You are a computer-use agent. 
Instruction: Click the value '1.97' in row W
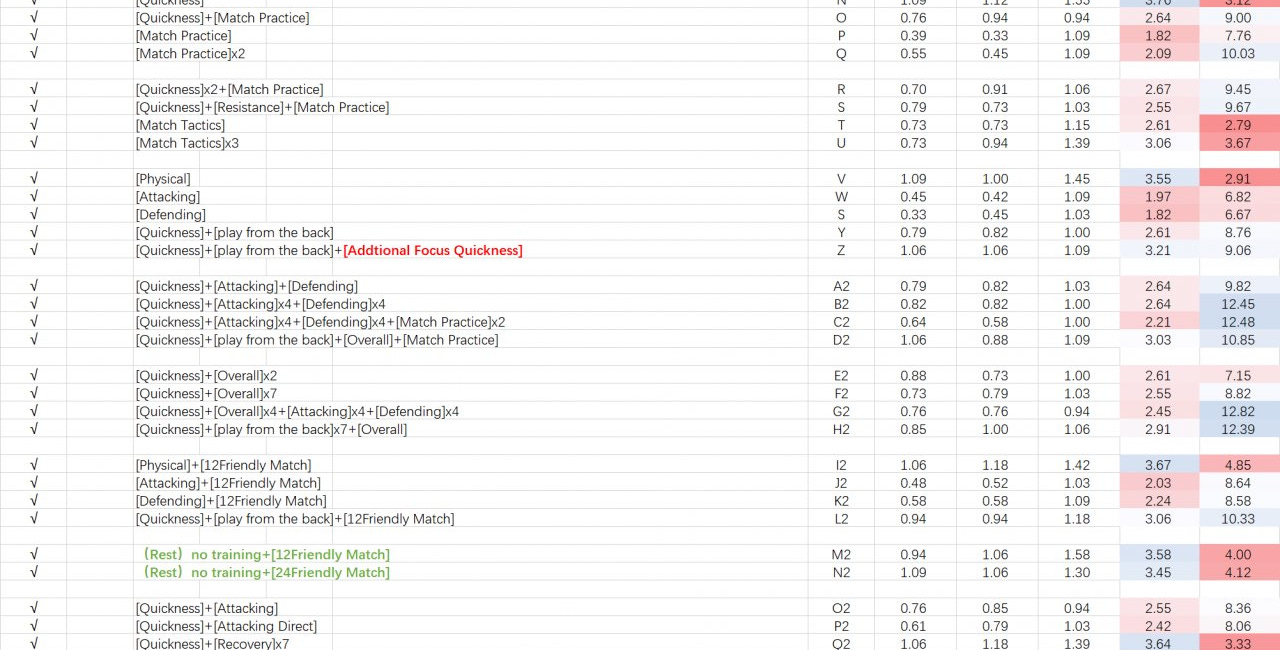coord(1158,197)
